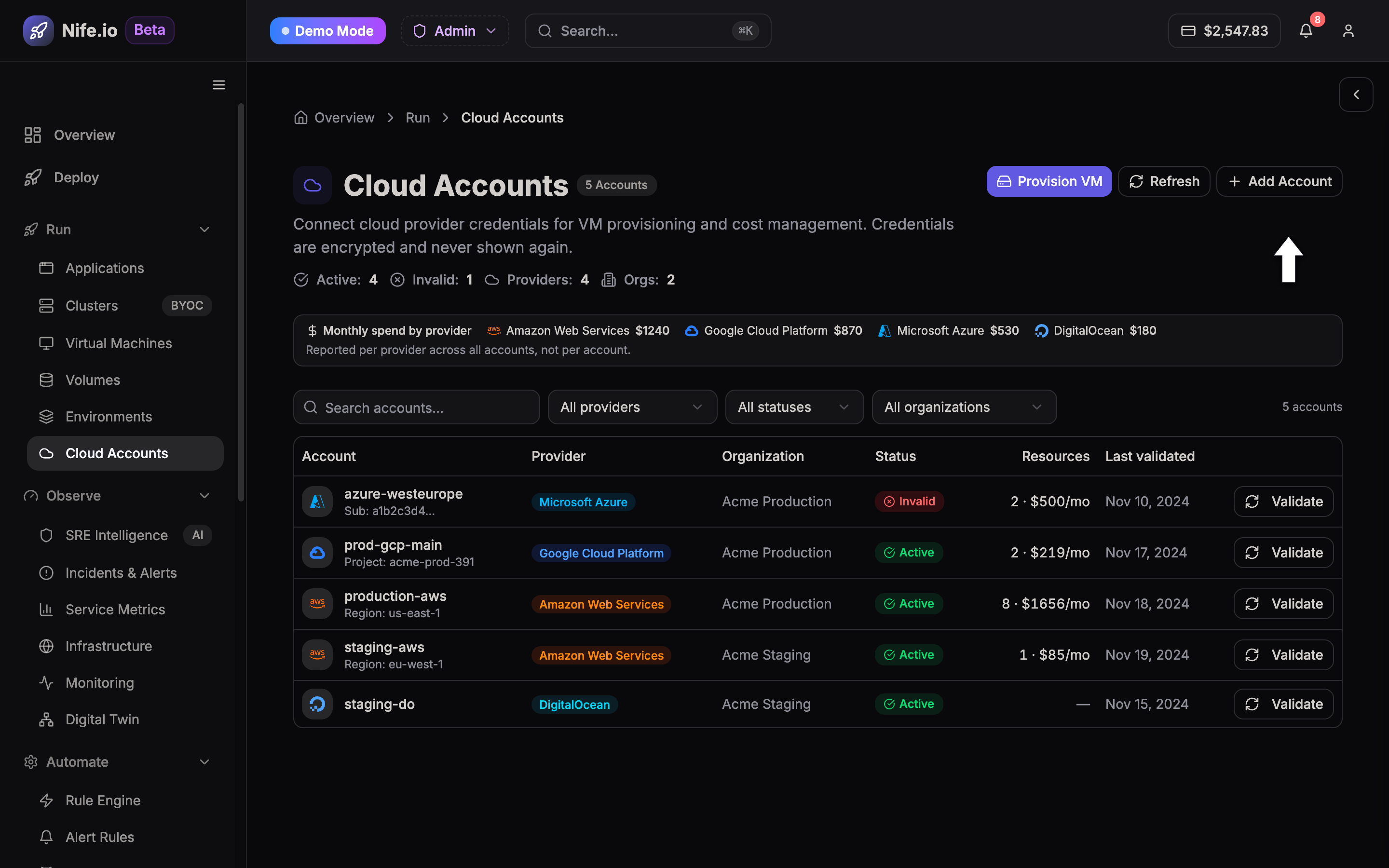The width and height of the screenshot is (1389, 868).
Task: Open the All organizations filter dropdown
Action: click(964, 407)
